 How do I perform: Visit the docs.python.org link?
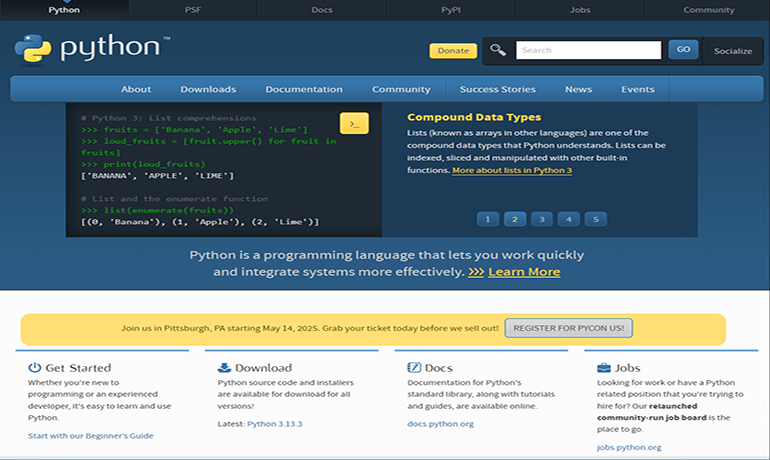(440, 424)
